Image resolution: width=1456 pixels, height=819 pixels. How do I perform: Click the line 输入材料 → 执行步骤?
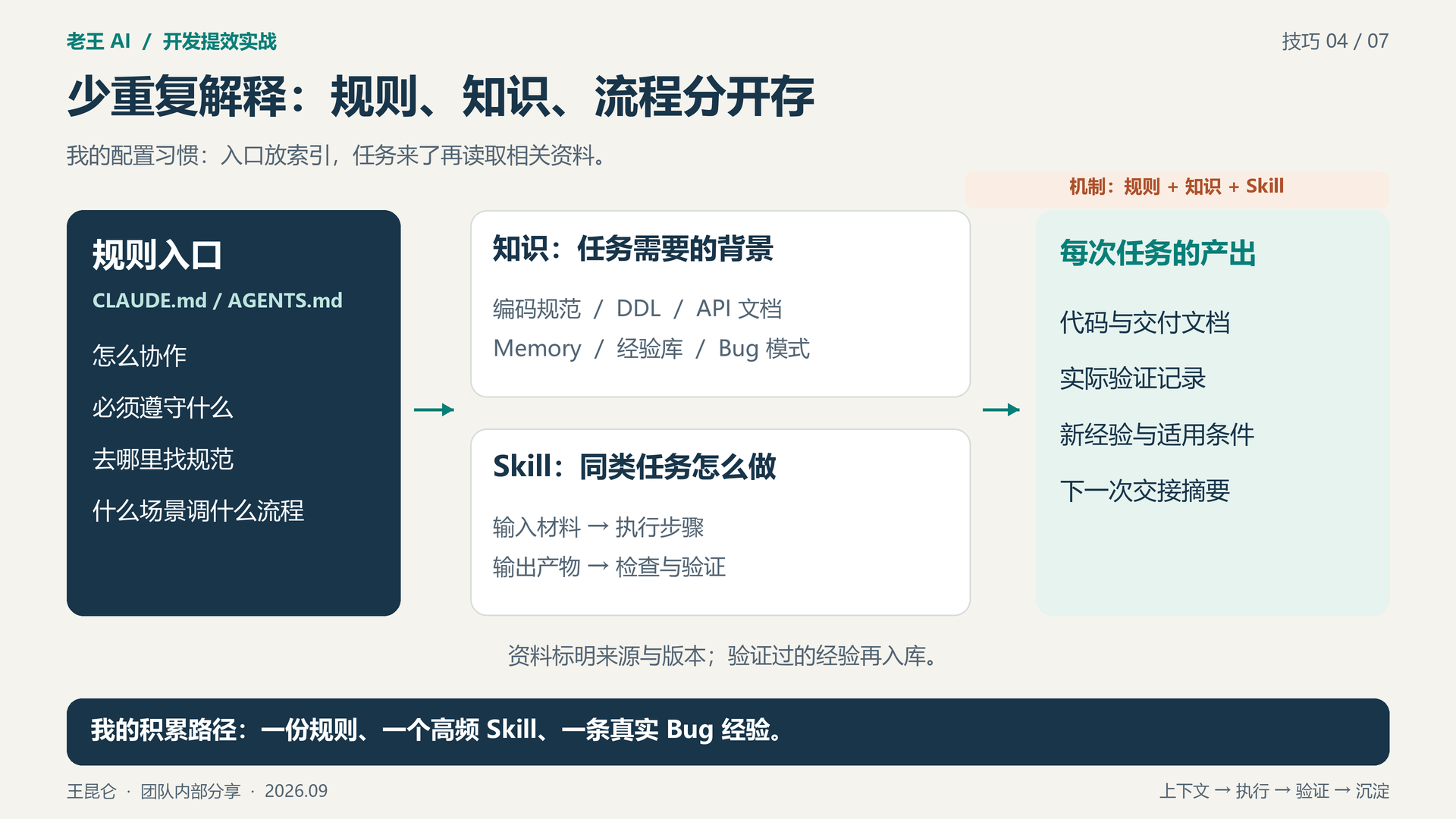(598, 527)
